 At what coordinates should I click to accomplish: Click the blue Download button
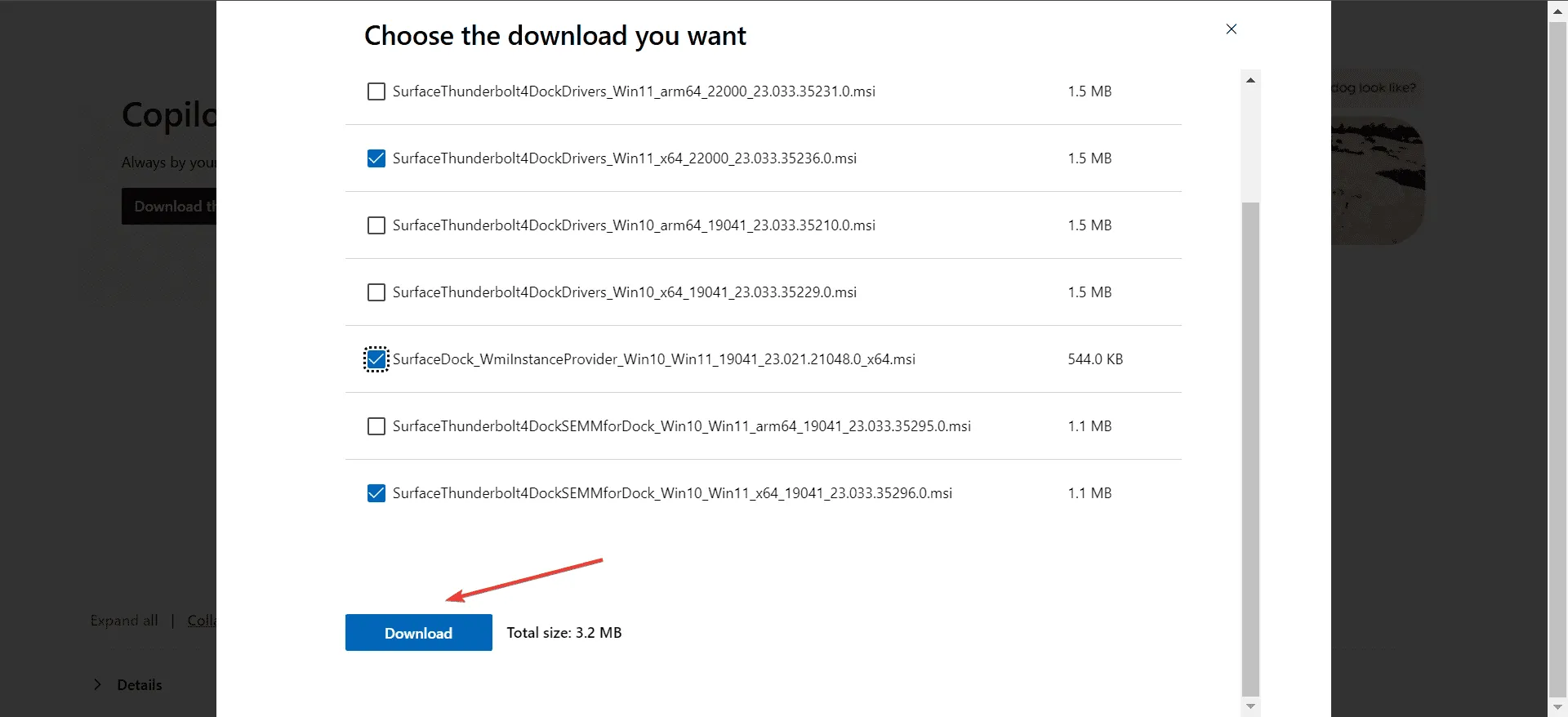click(419, 633)
